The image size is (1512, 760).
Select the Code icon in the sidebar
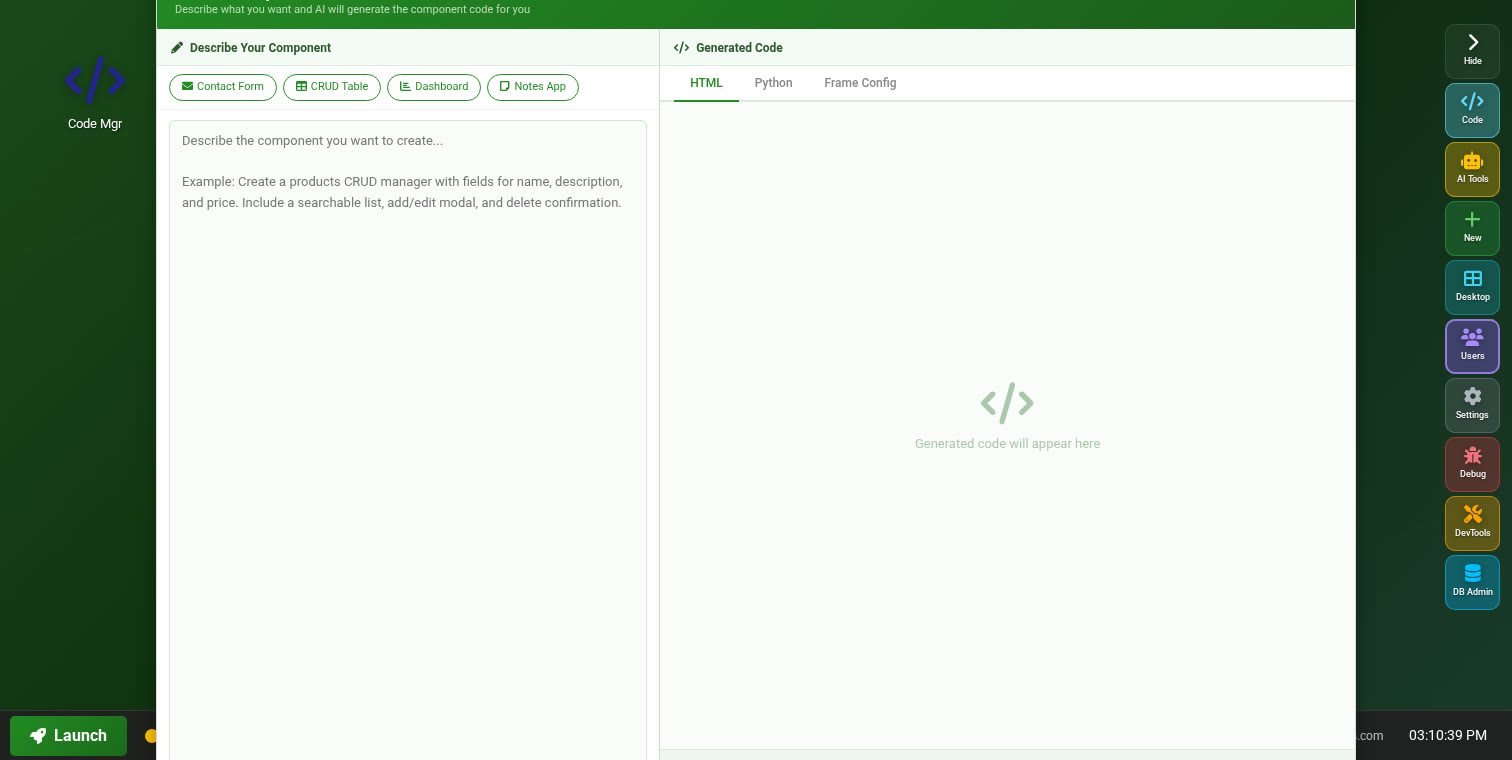click(1472, 110)
